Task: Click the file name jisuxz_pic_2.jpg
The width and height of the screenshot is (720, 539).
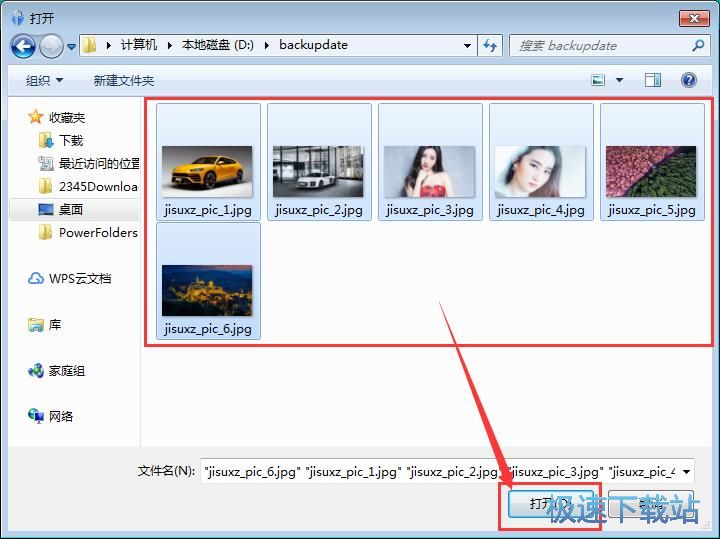Action: pos(319,210)
